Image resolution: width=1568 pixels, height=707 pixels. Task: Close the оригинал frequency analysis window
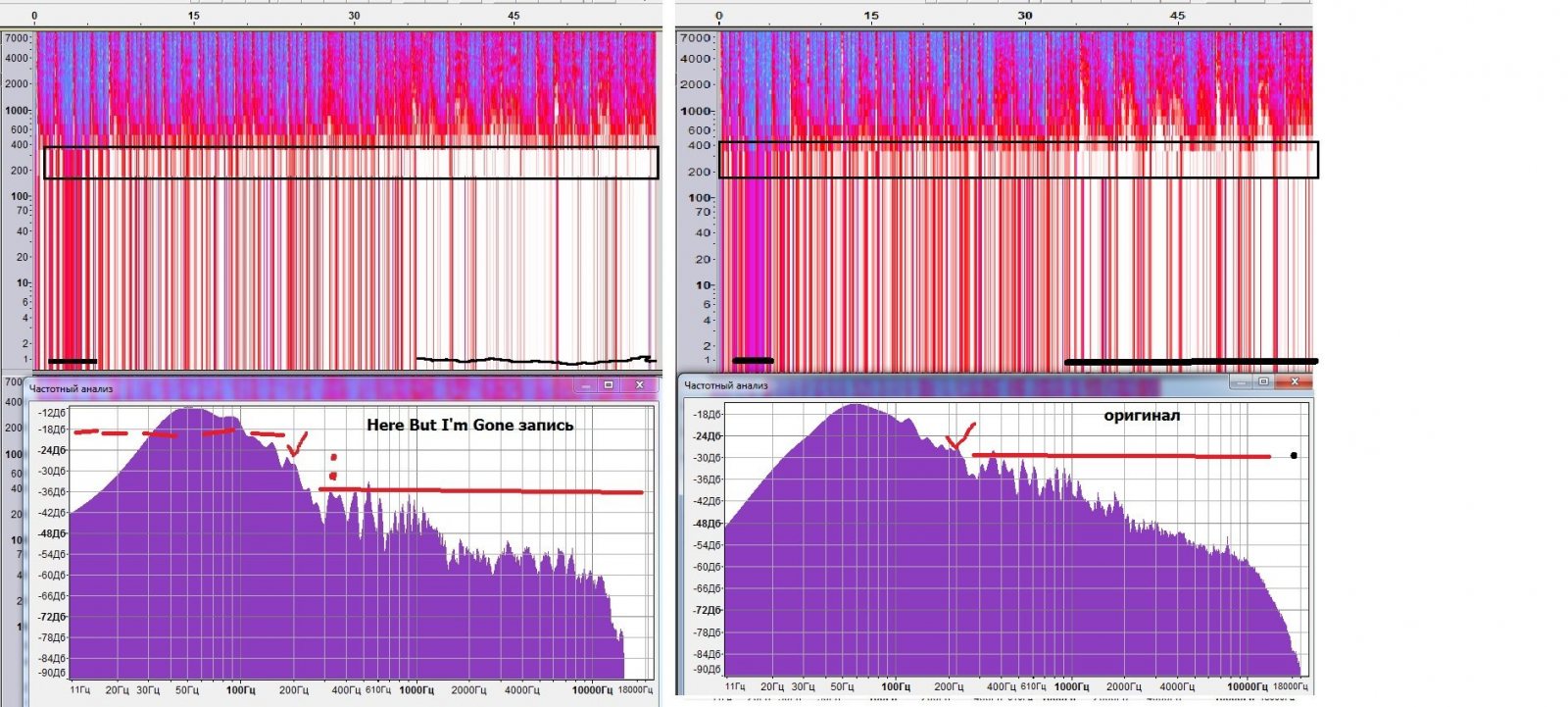pyautogui.click(x=1295, y=381)
